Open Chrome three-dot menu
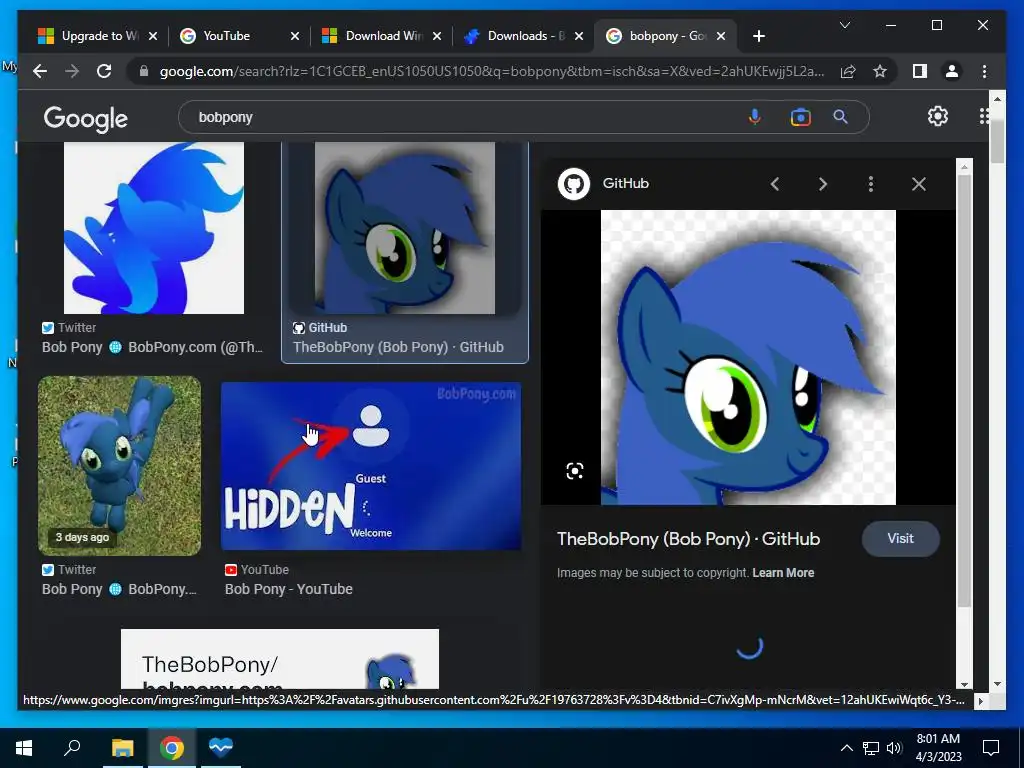 [x=984, y=71]
